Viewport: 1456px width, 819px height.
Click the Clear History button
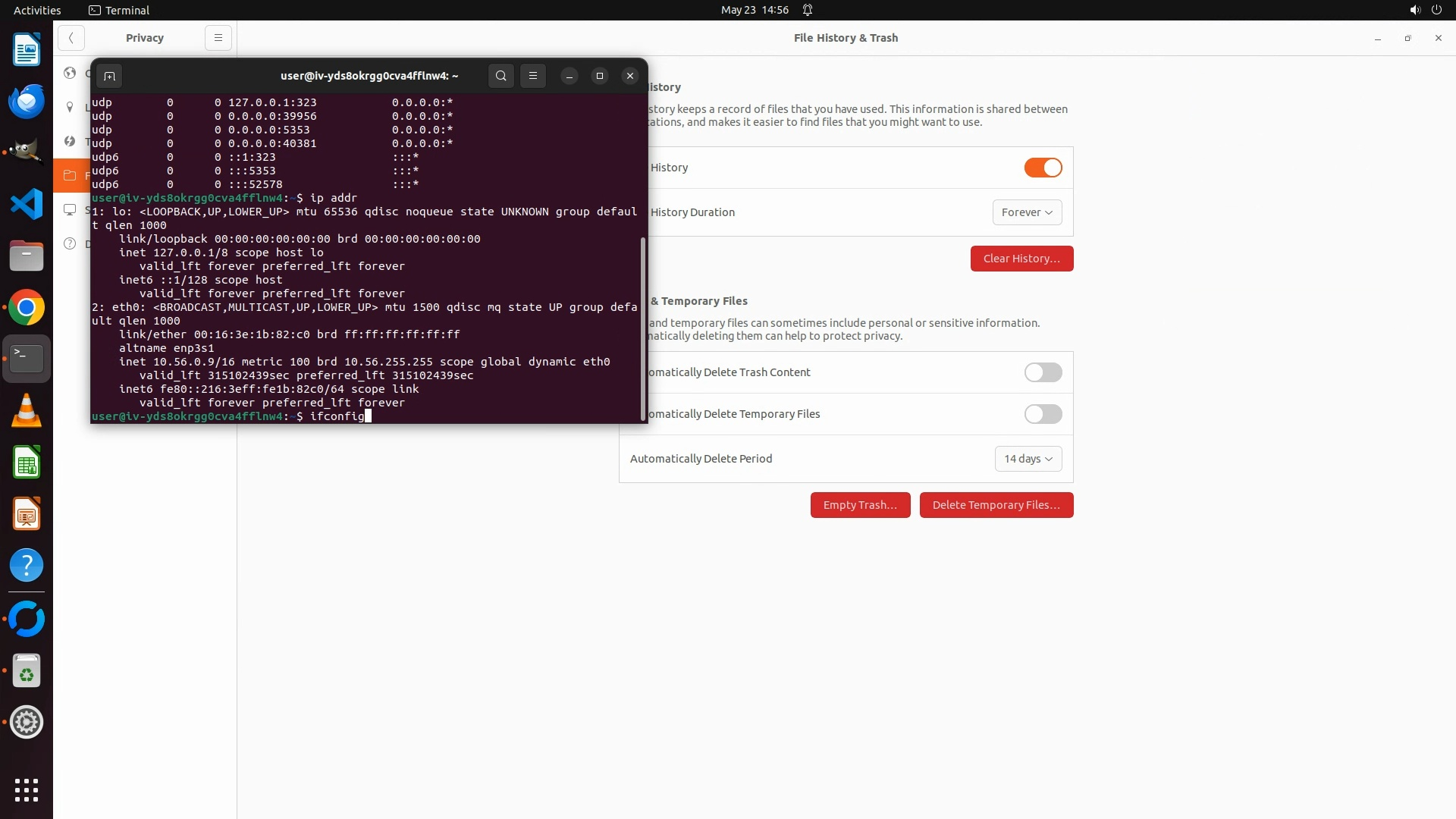tap(1021, 259)
